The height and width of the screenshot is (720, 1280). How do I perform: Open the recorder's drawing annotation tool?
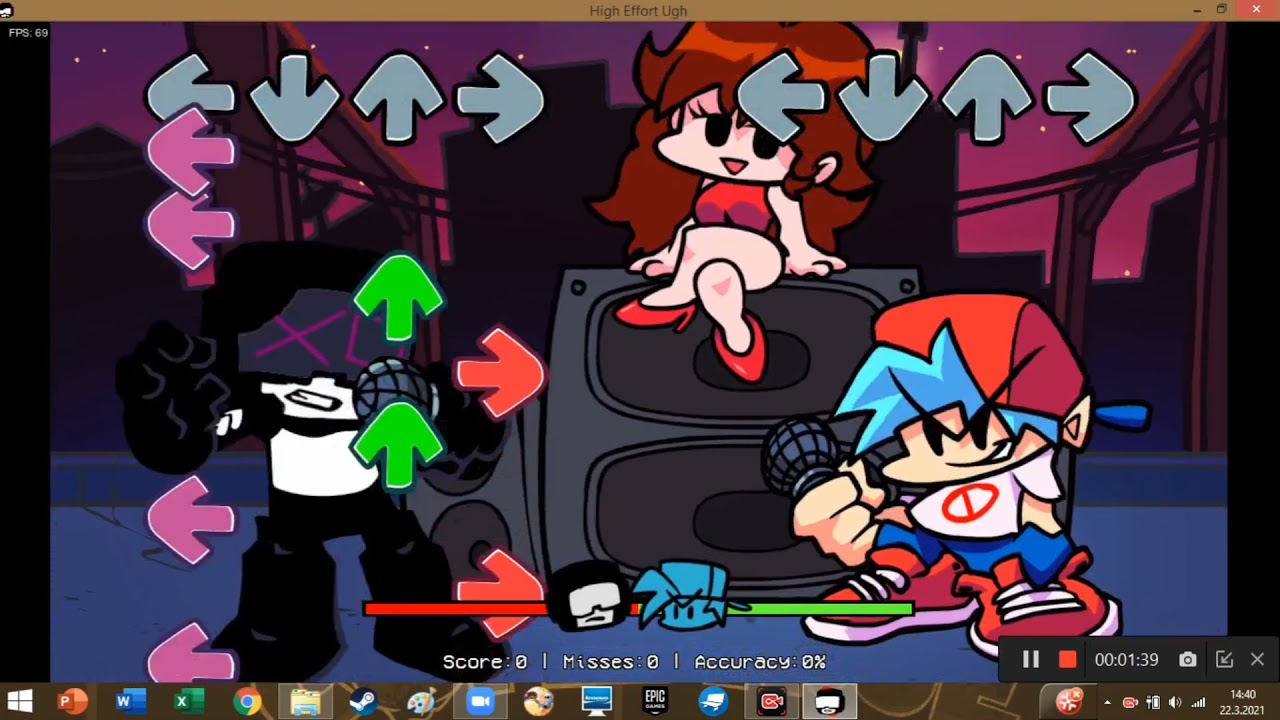point(1224,659)
